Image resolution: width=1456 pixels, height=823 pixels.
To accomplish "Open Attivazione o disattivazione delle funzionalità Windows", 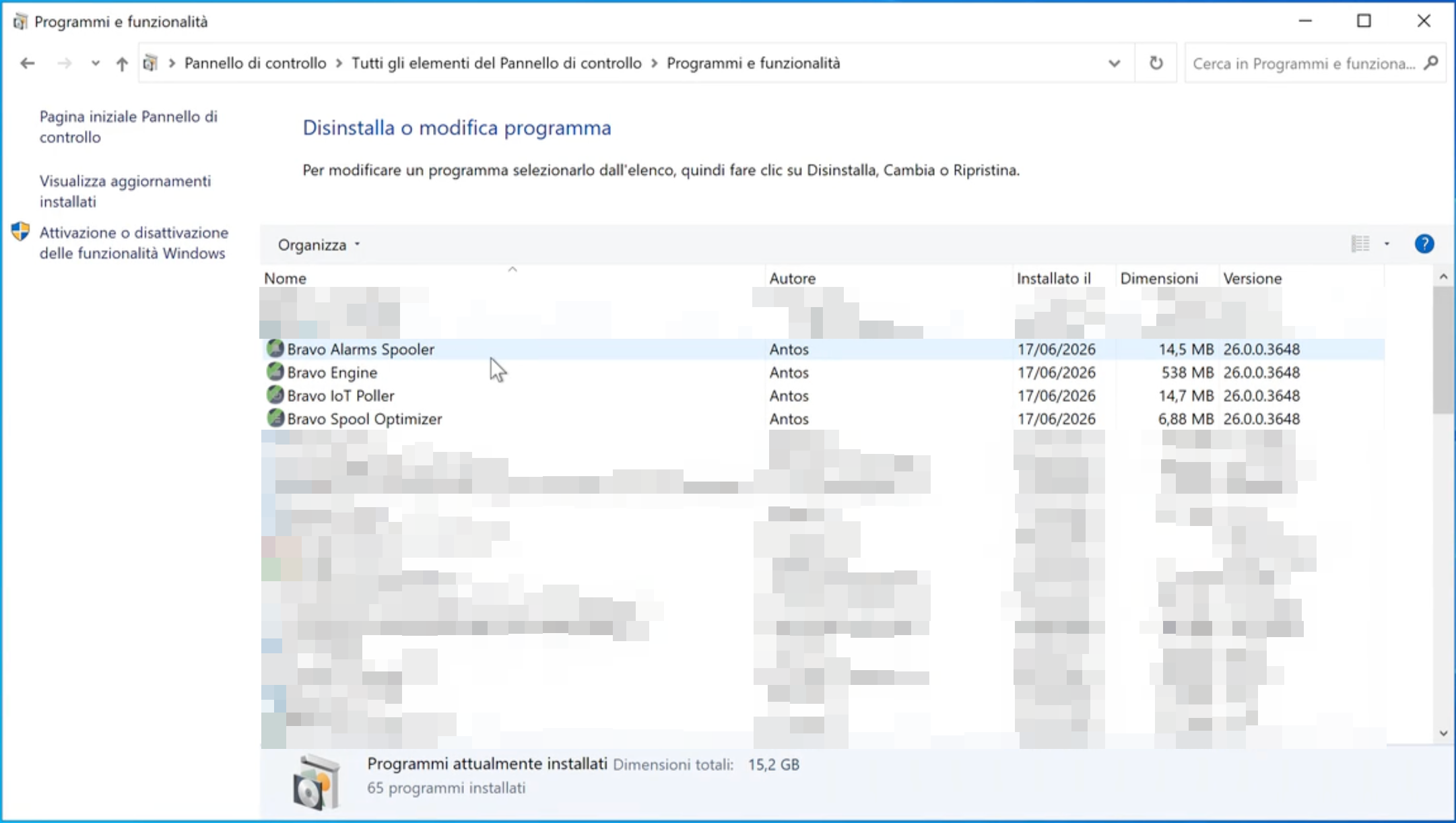I will [133, 242].
